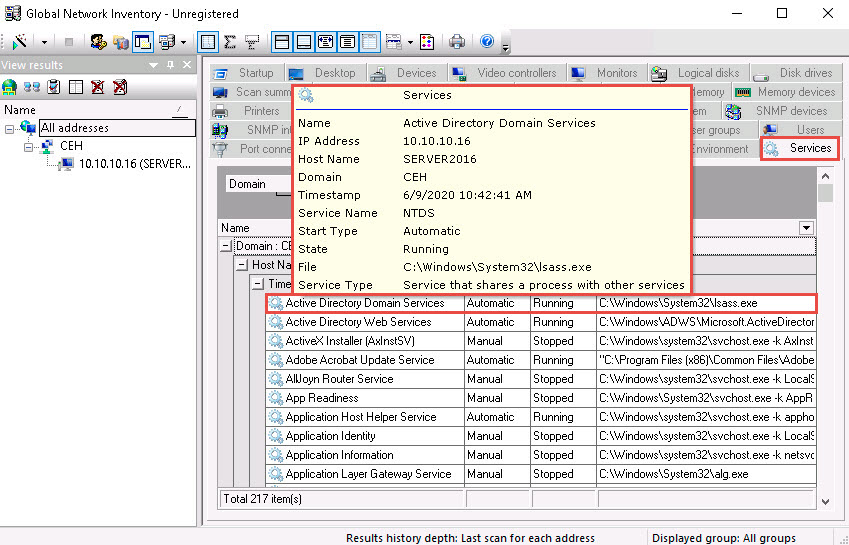Select 10.10.10.16 (SERVER...) tree item
This screenshot has width=849, height=545.
click(135, 164)
